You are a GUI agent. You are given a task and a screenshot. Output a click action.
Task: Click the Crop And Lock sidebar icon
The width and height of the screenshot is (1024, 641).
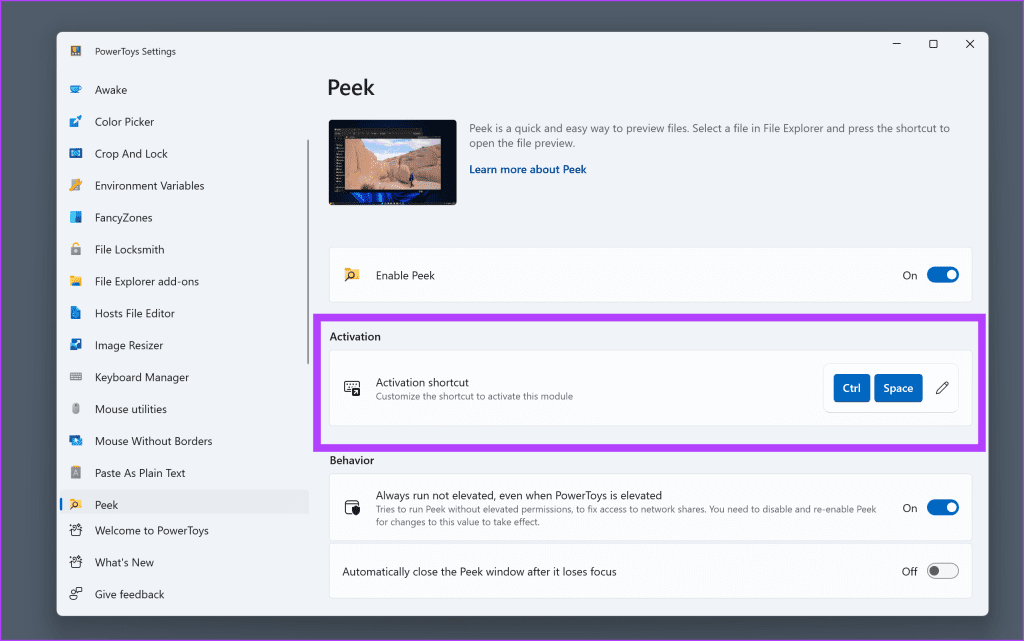point(76,153)
